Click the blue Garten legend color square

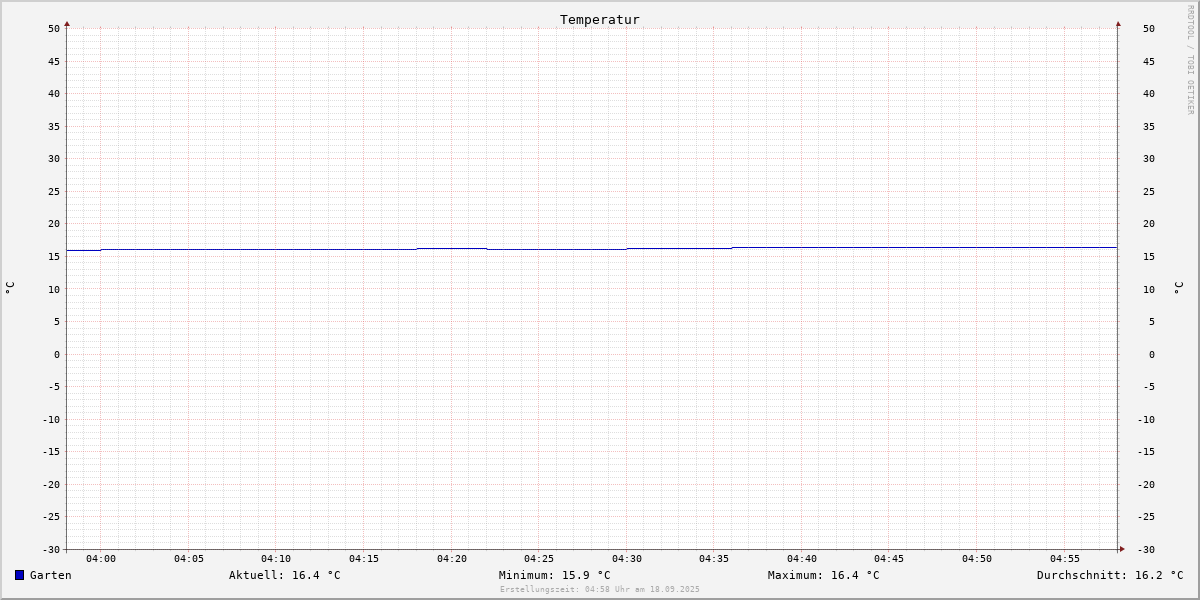tap(19, 575)
